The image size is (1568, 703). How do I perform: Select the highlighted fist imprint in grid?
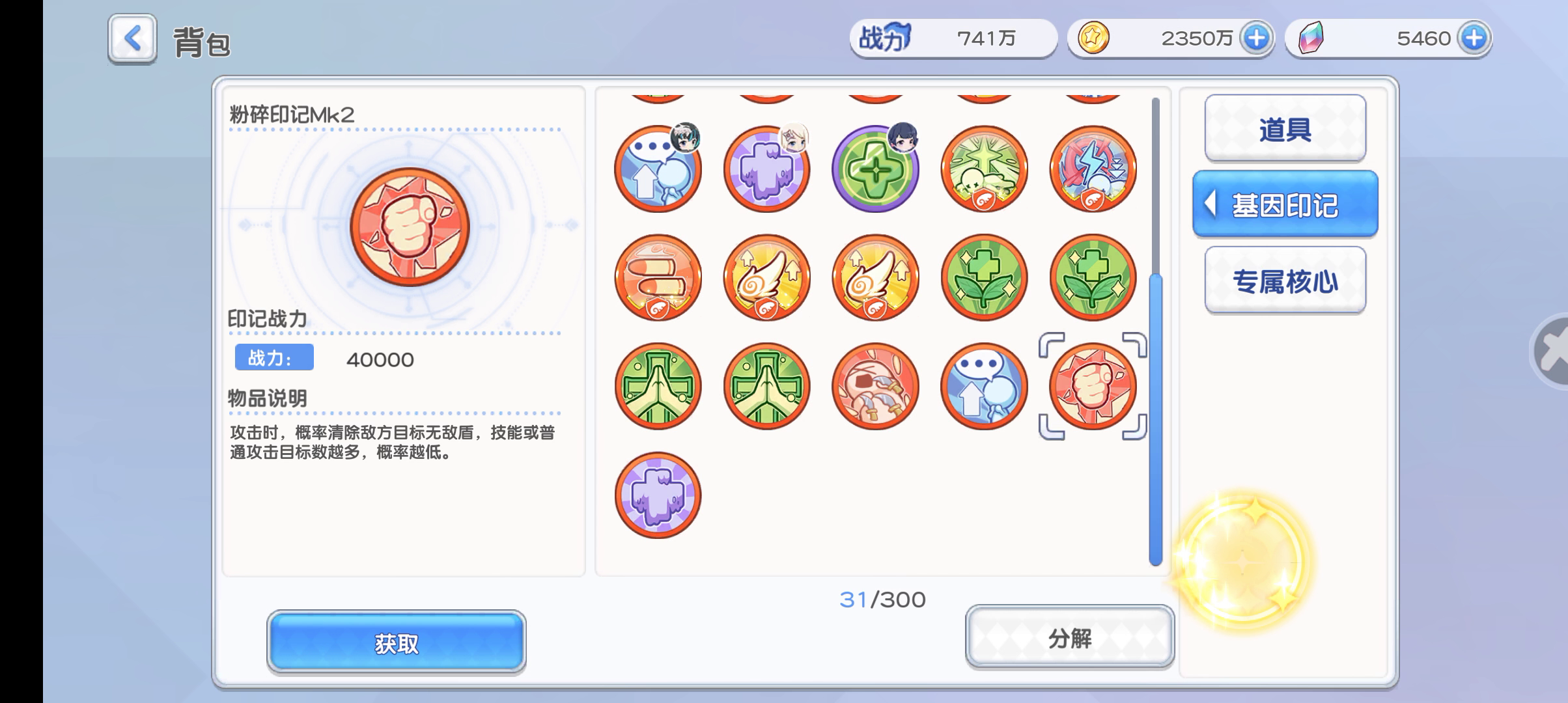point(1093,386)
